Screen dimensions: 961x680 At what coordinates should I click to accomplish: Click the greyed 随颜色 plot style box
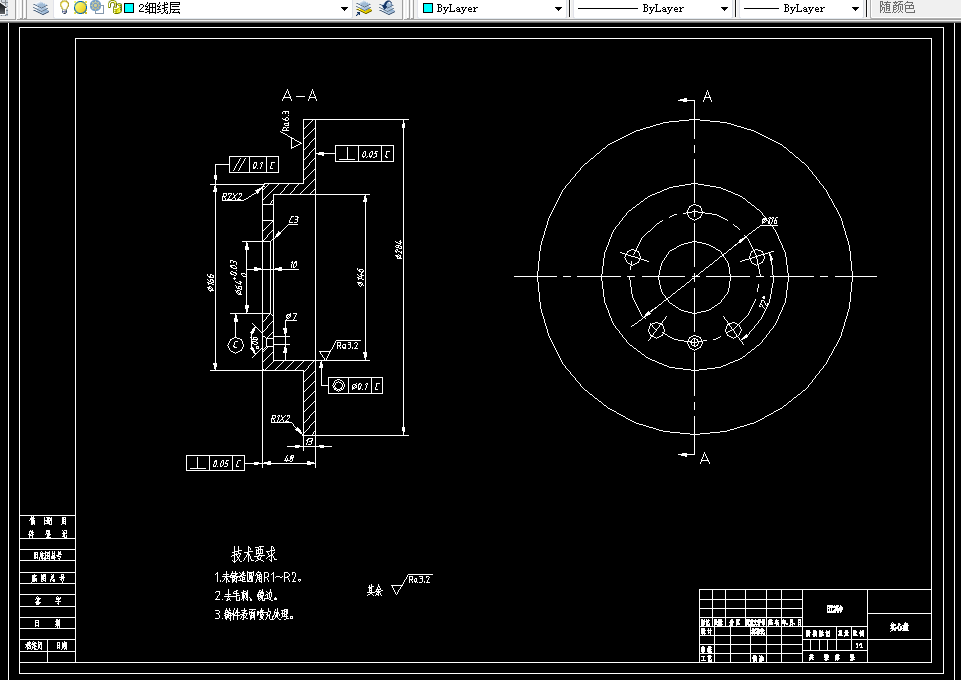point(914,8)
